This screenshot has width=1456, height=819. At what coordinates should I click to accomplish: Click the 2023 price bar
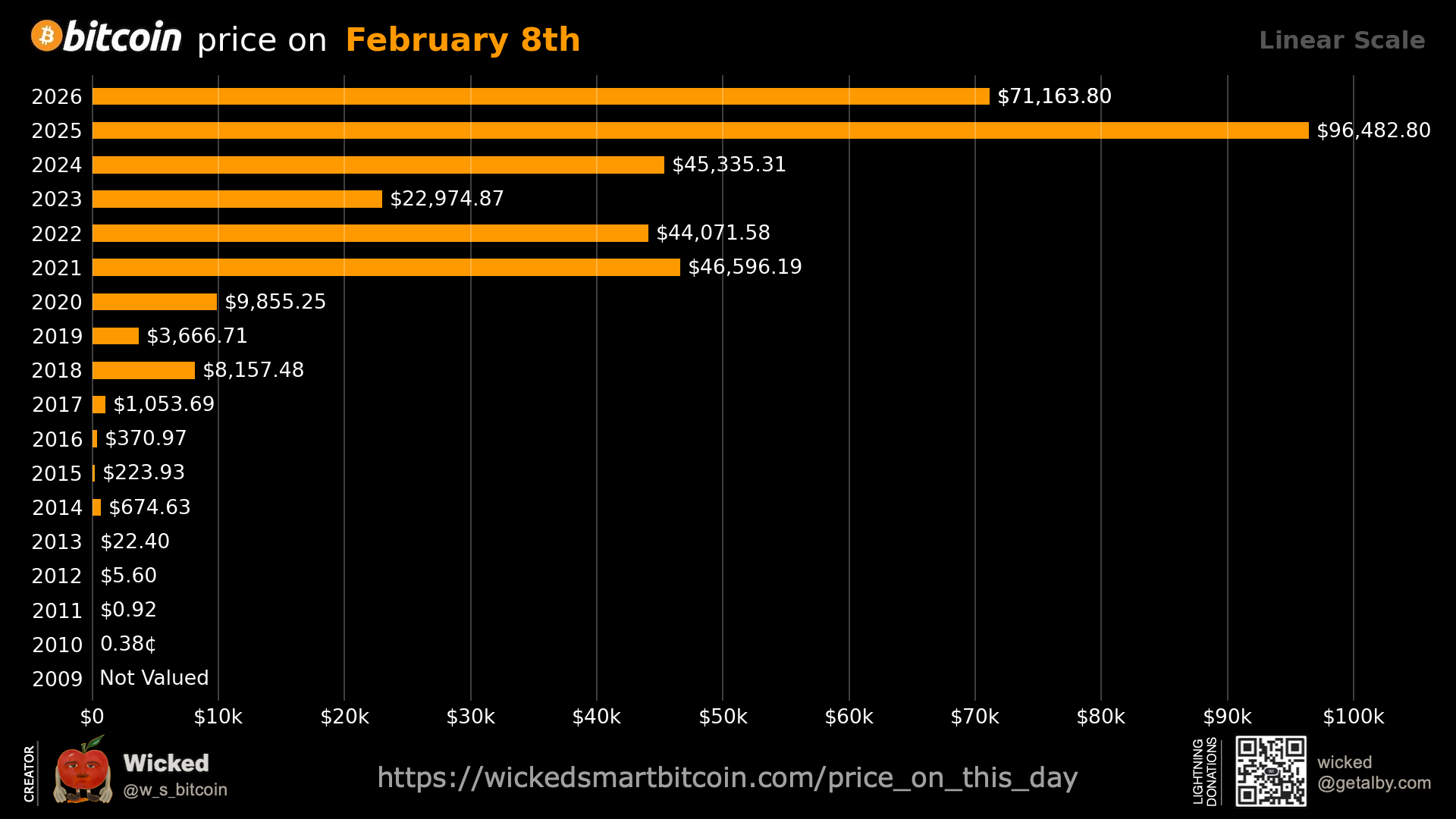(237, 199)
